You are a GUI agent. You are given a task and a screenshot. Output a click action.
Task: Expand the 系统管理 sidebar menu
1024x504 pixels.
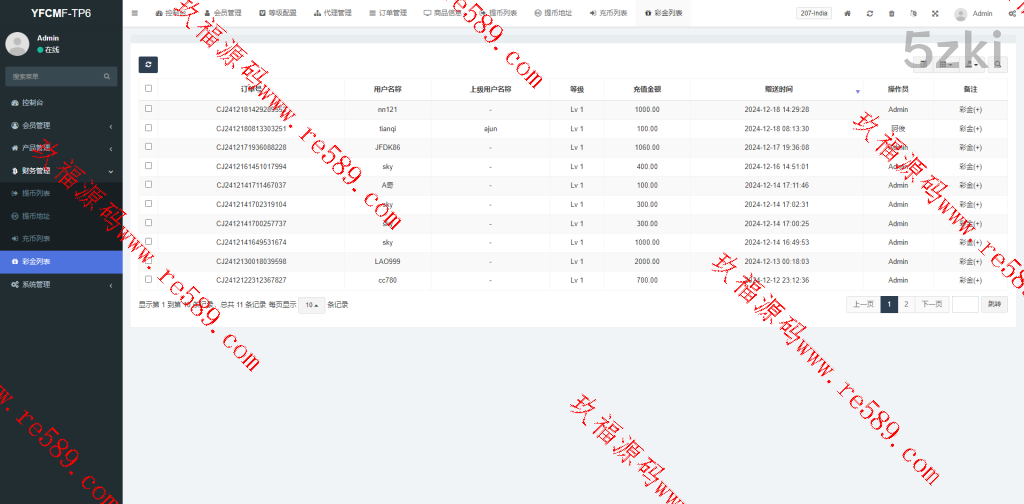60,284
